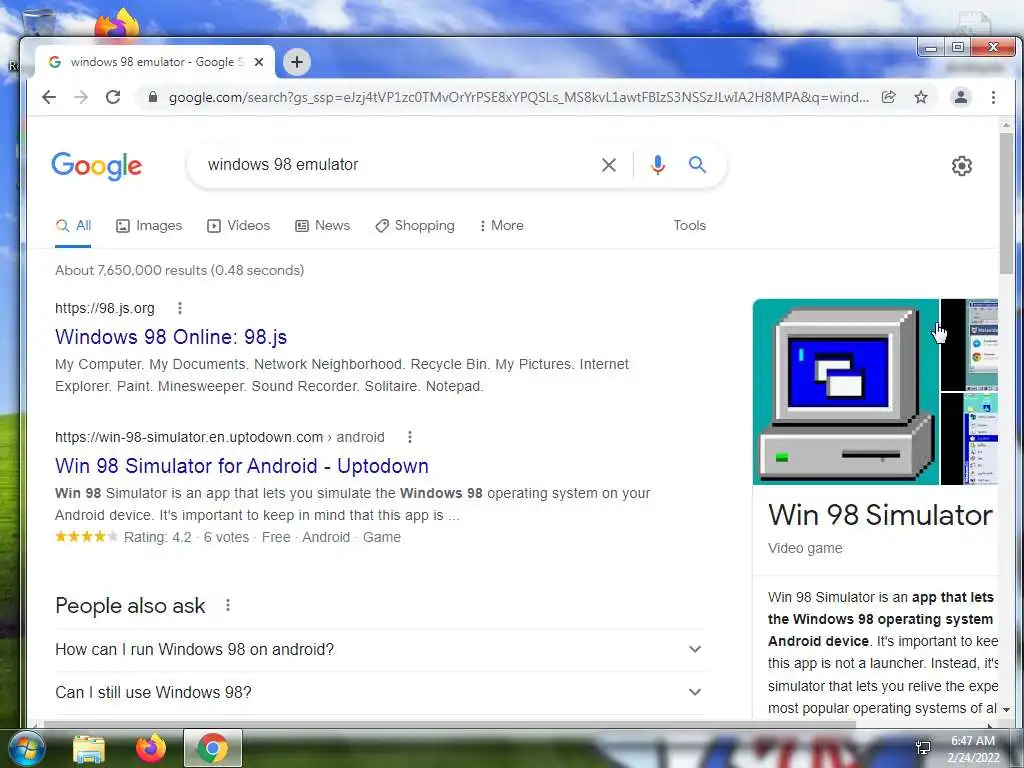Open Google quick settings gear
The height and width of the screenshot is (768, 1024).
pos(961,166)
